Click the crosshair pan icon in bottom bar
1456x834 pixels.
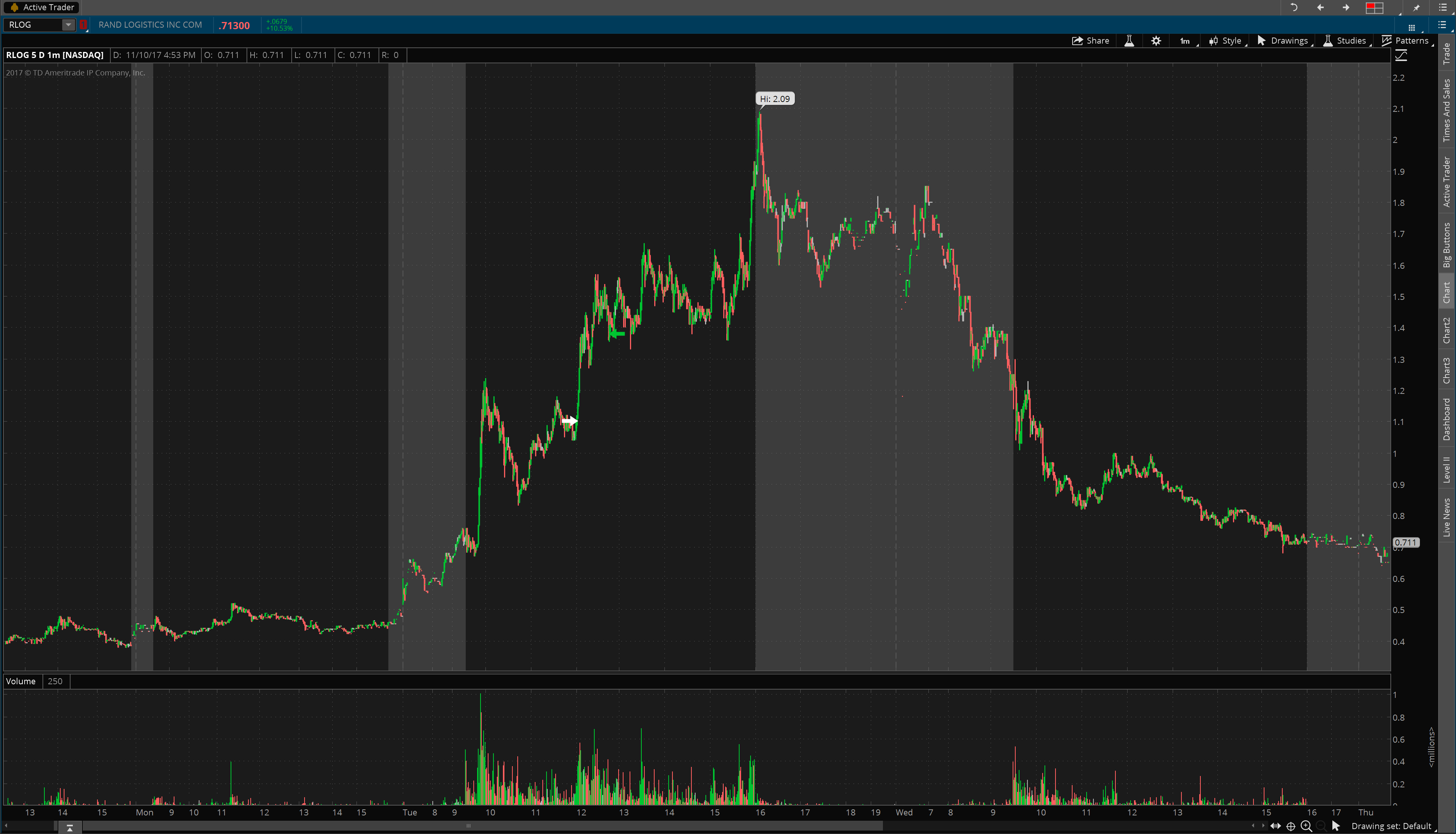[1291, 826]
